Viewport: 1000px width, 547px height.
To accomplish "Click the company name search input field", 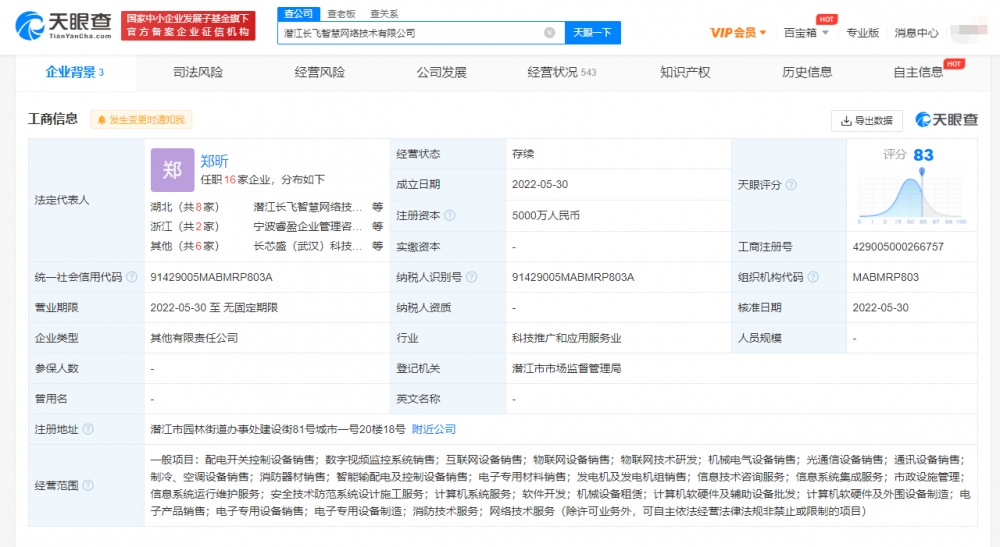I will pyautogui.click(x=410, y=33).
